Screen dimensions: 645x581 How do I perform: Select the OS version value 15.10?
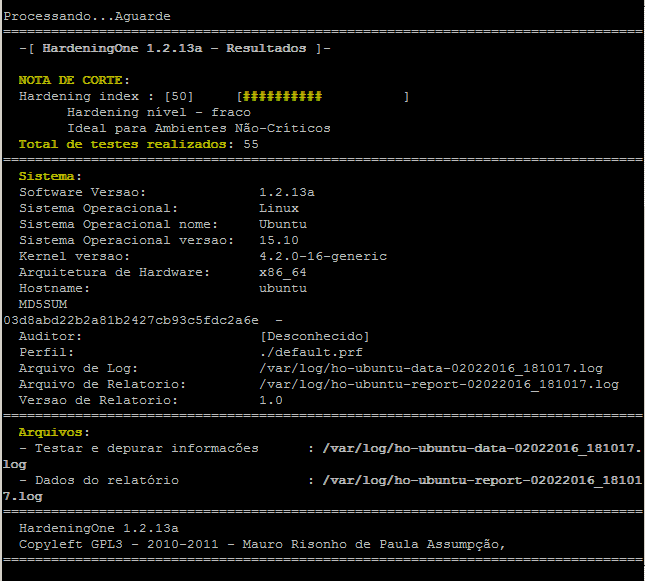[x=279, y=240]
